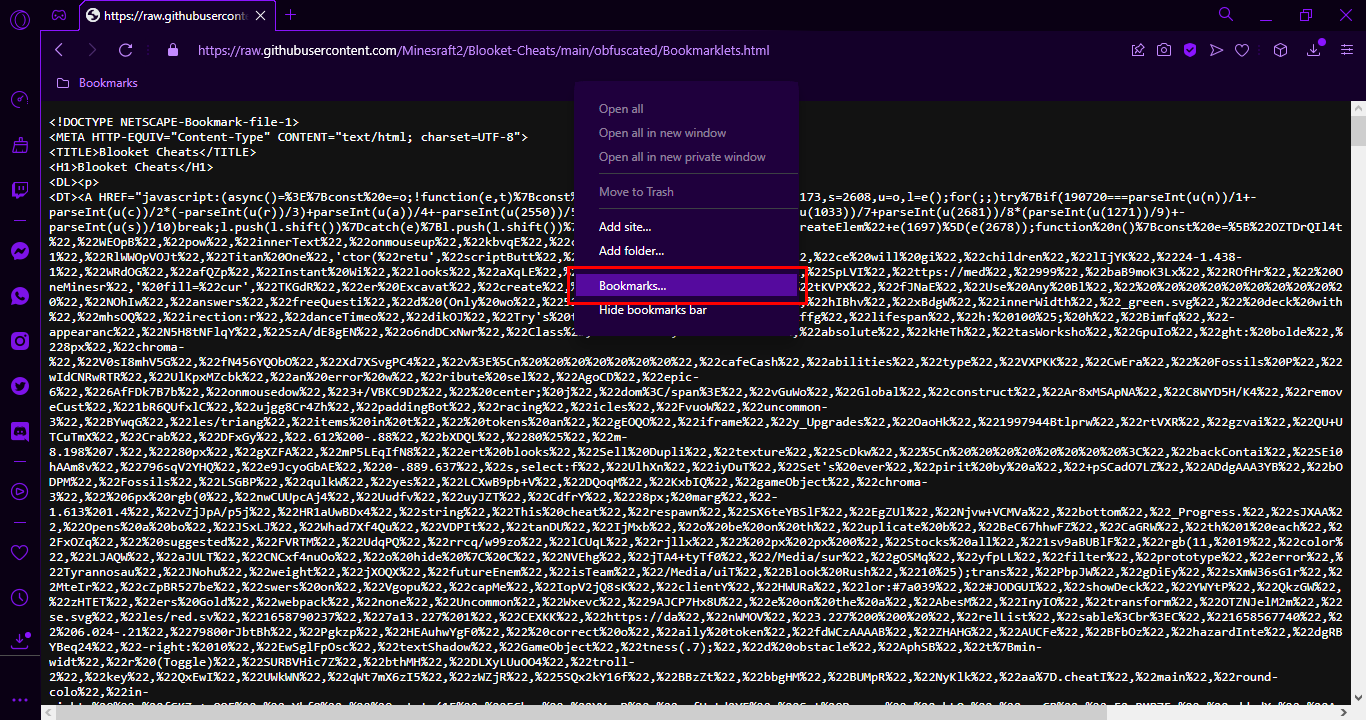Open the GX Corner gamepad tab
Screen dimensions: 1366x720
(60, 15)
